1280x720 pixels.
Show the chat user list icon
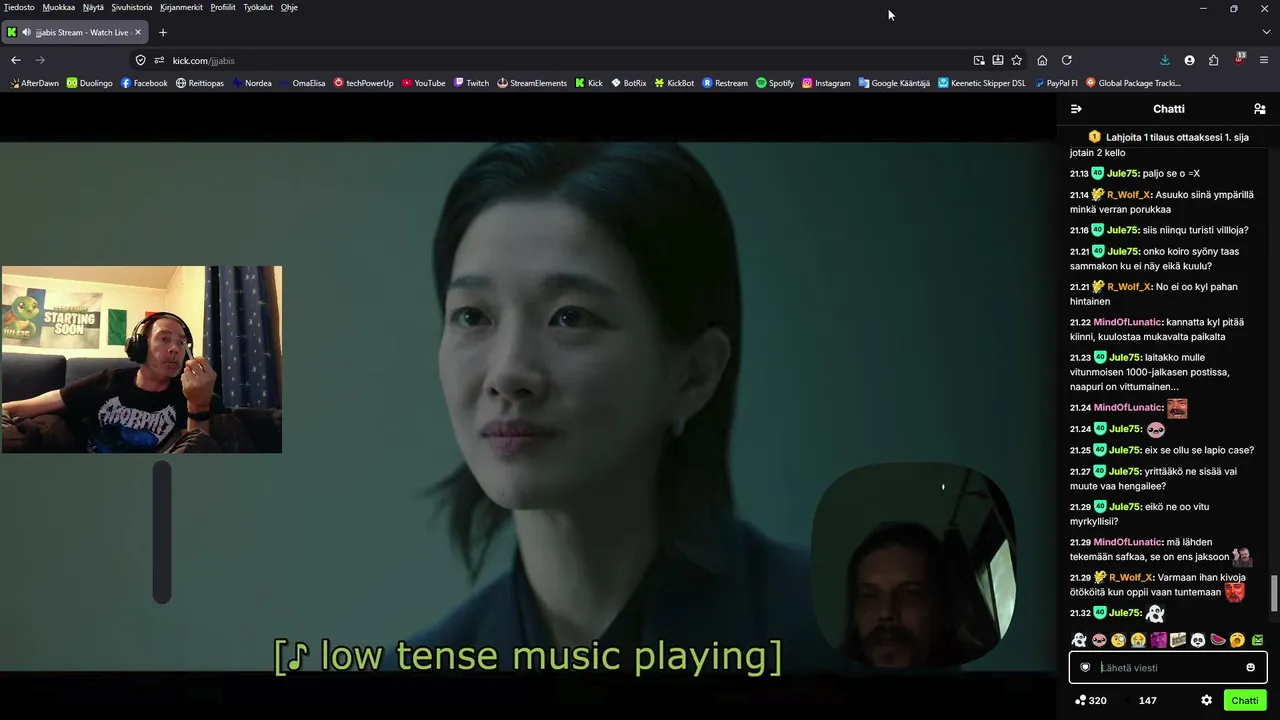1260,109
